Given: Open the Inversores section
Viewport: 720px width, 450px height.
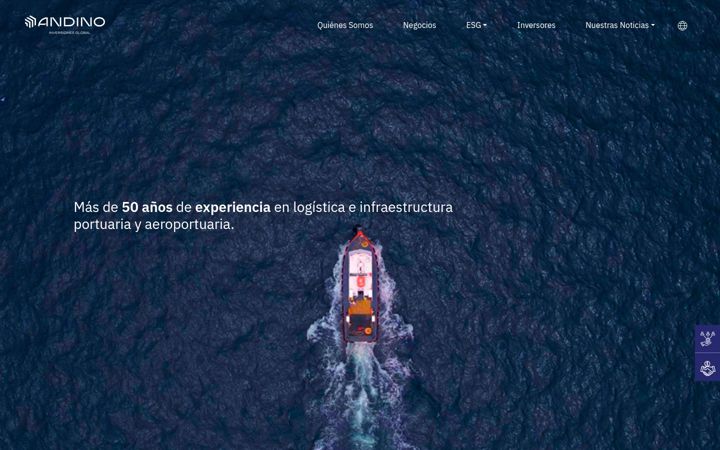Looking at the screenshot, I should (536, 25).
